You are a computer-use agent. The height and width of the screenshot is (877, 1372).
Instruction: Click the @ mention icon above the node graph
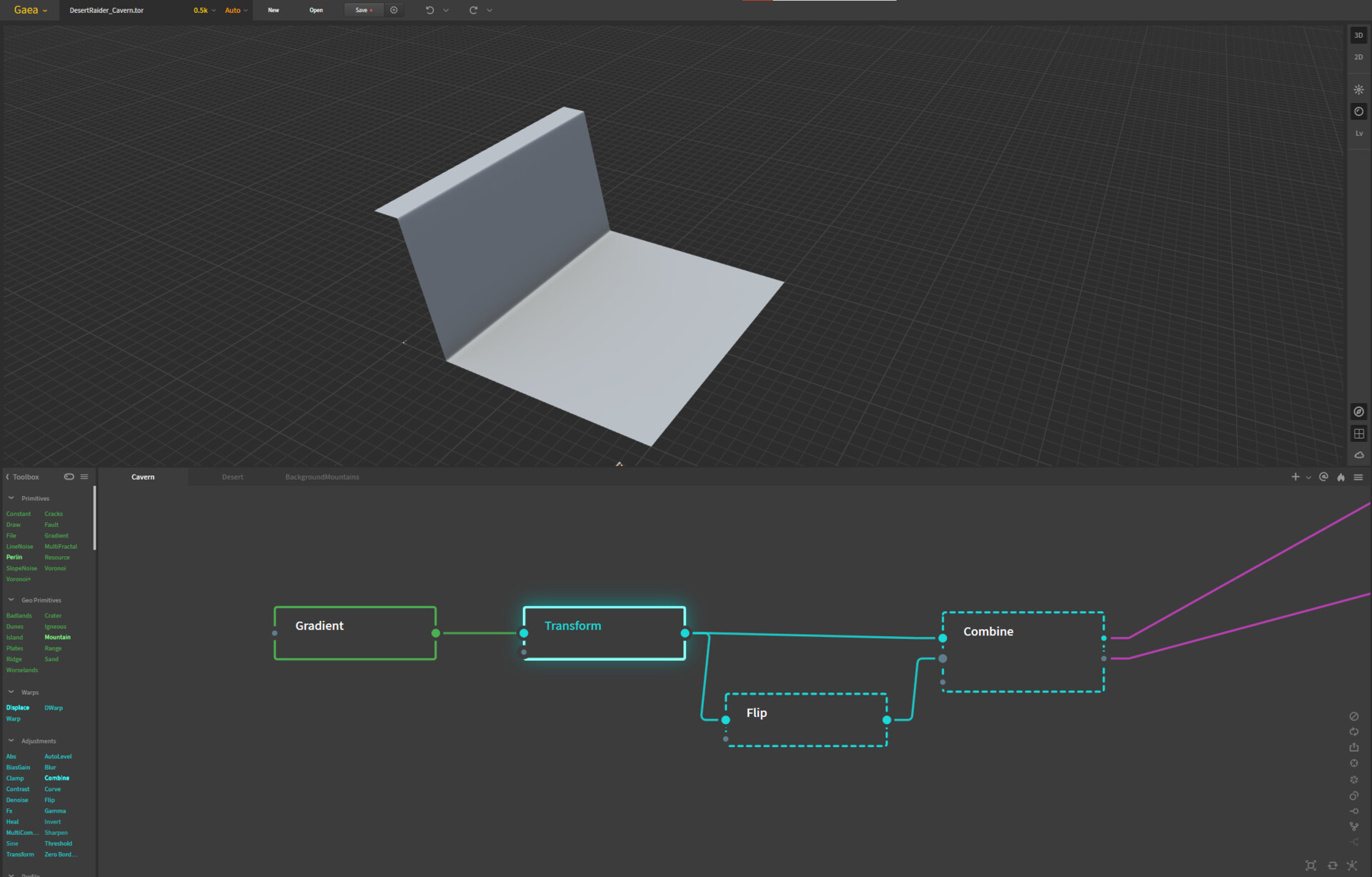1323,477
